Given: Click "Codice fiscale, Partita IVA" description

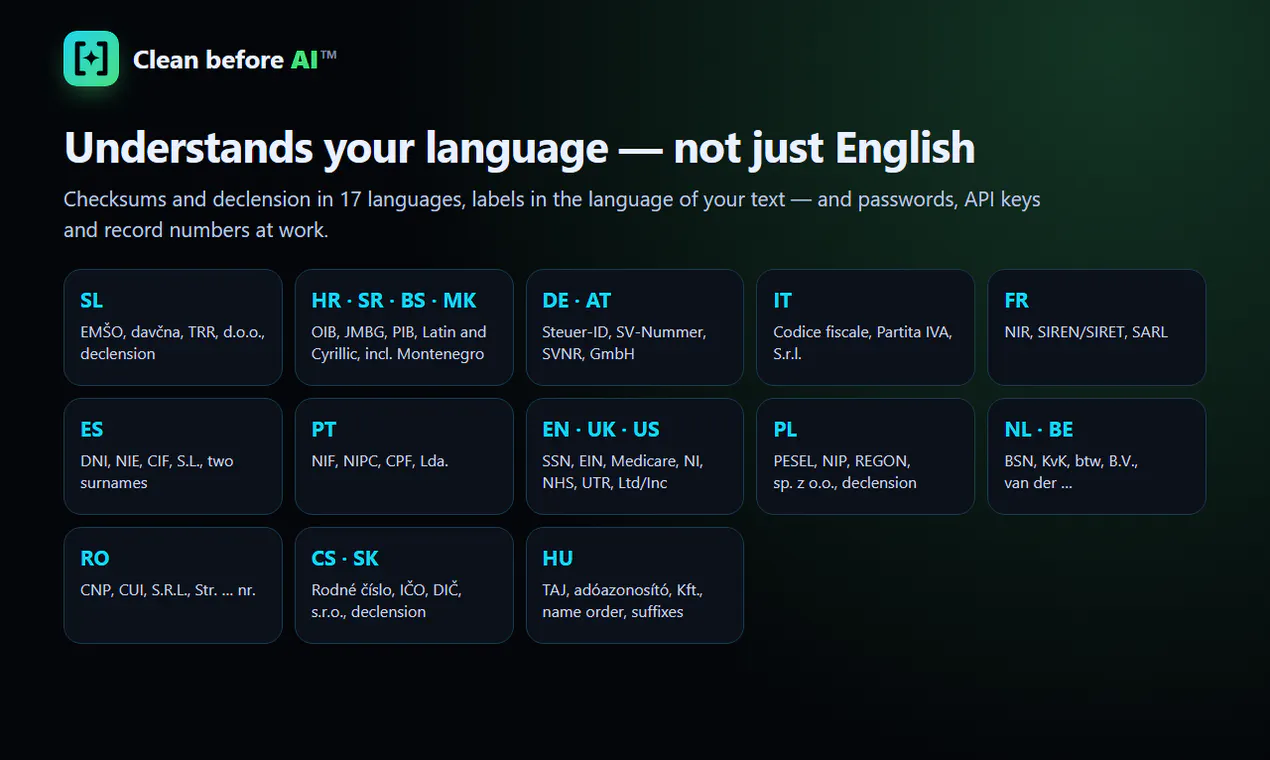Looking at the screenshot, I should pos(862,343).
